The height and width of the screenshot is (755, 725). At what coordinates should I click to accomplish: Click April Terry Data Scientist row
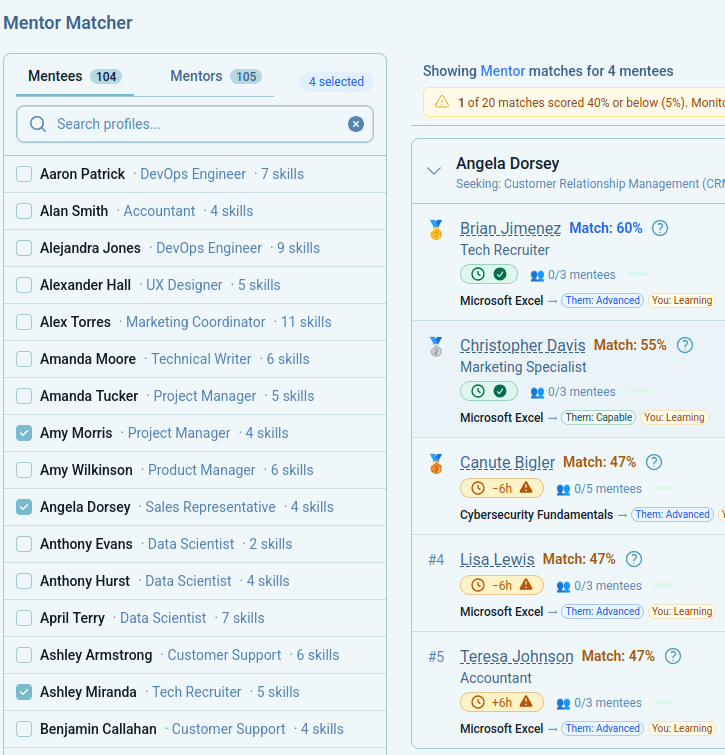point(195,618)
